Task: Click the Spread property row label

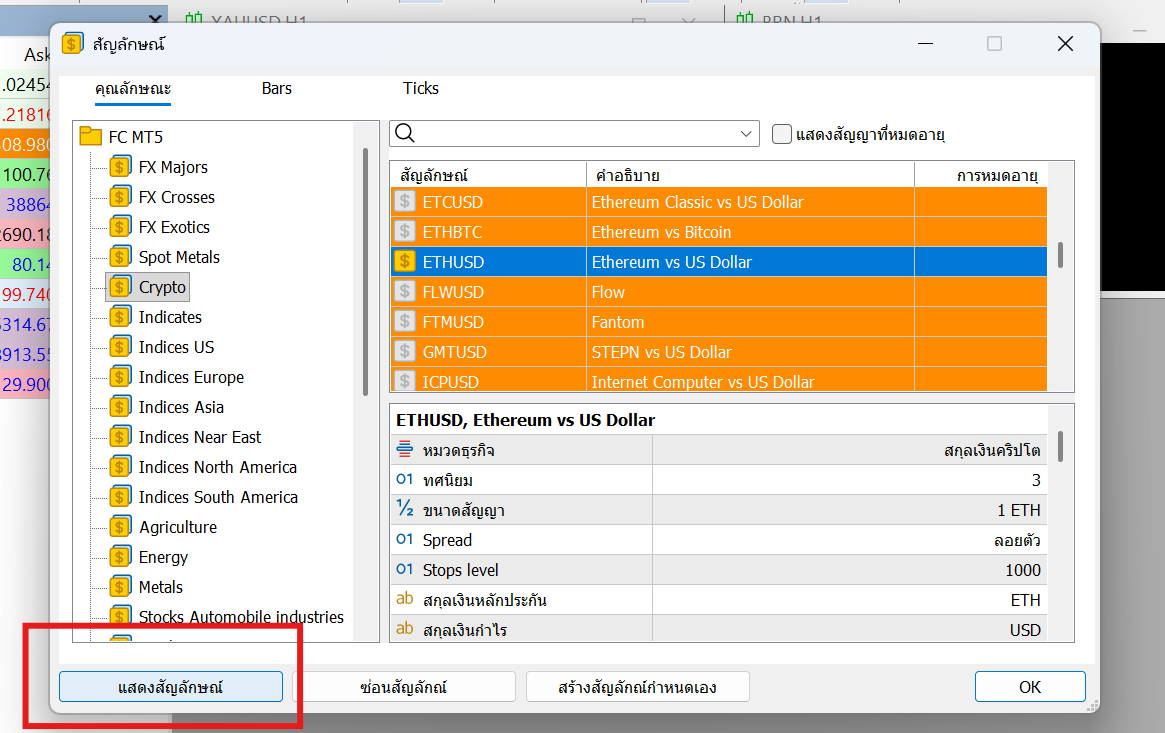Action: [x=447, y=540]
